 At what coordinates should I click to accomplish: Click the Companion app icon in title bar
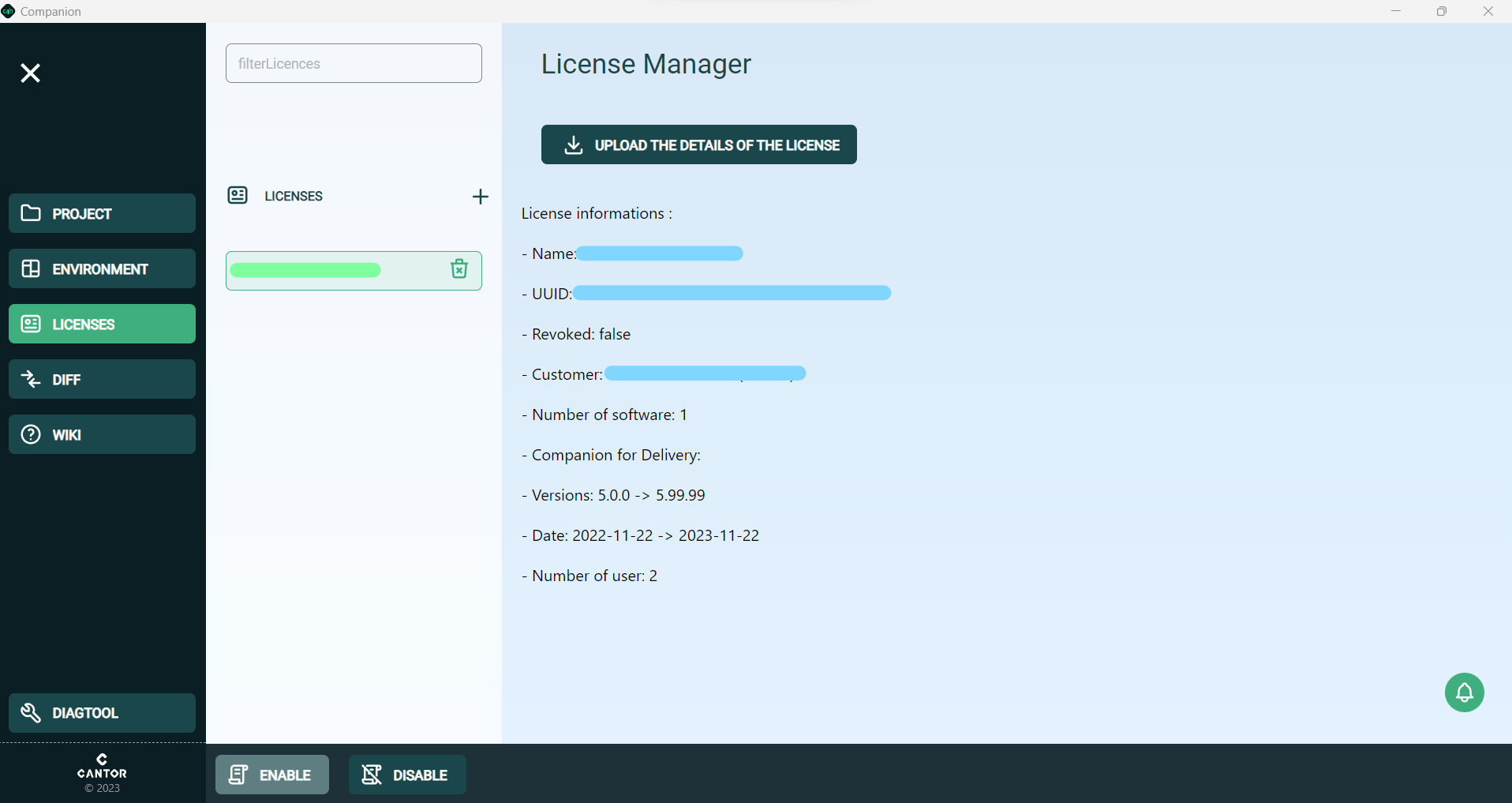click(8, 11)
